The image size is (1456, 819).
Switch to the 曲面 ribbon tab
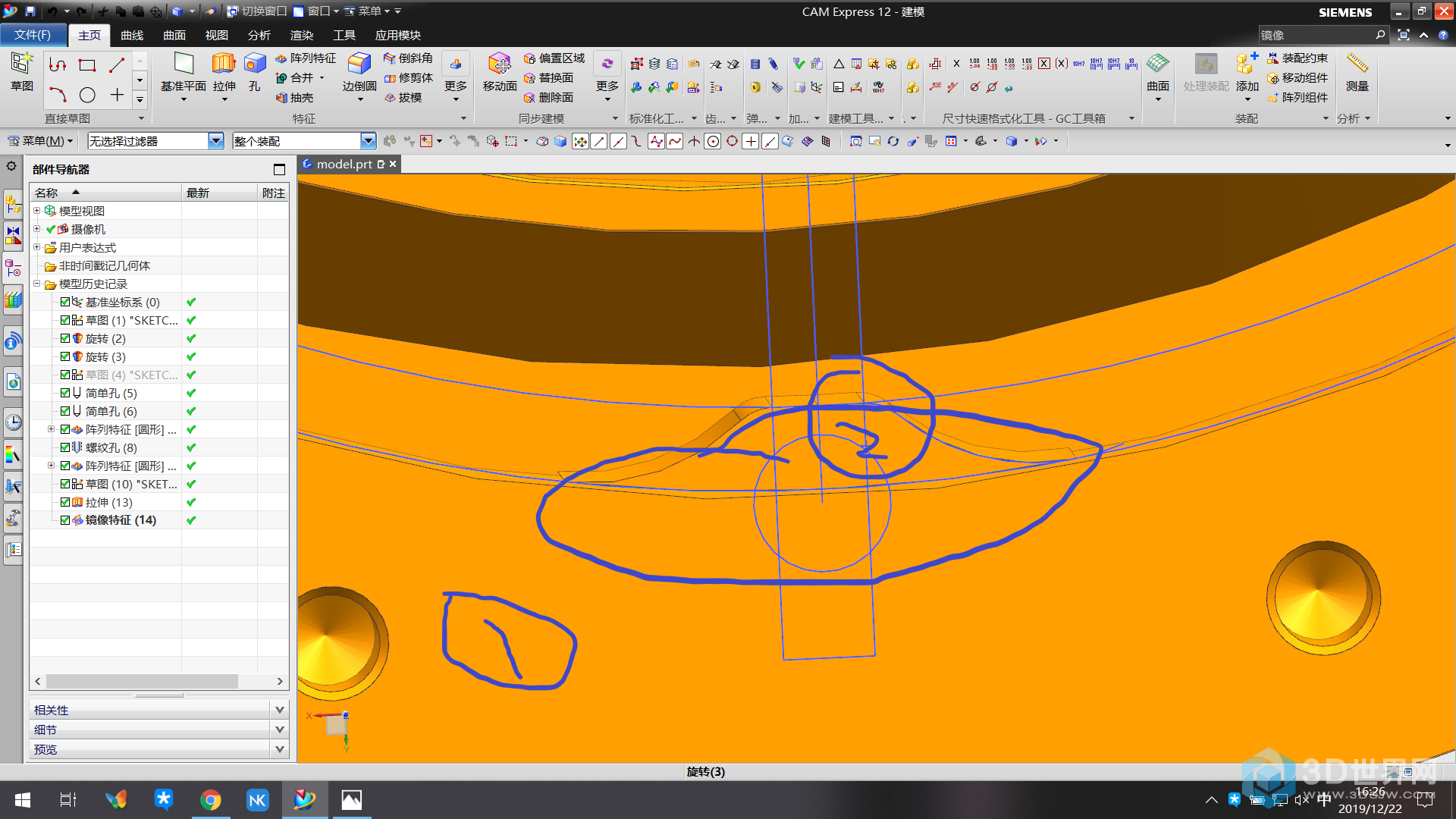pyautogui.click(x=174, y=35)
